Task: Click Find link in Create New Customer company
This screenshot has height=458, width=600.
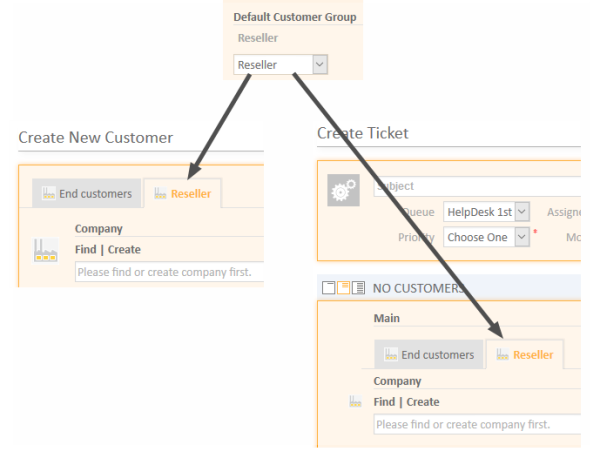Action: [x=86, y=249]
